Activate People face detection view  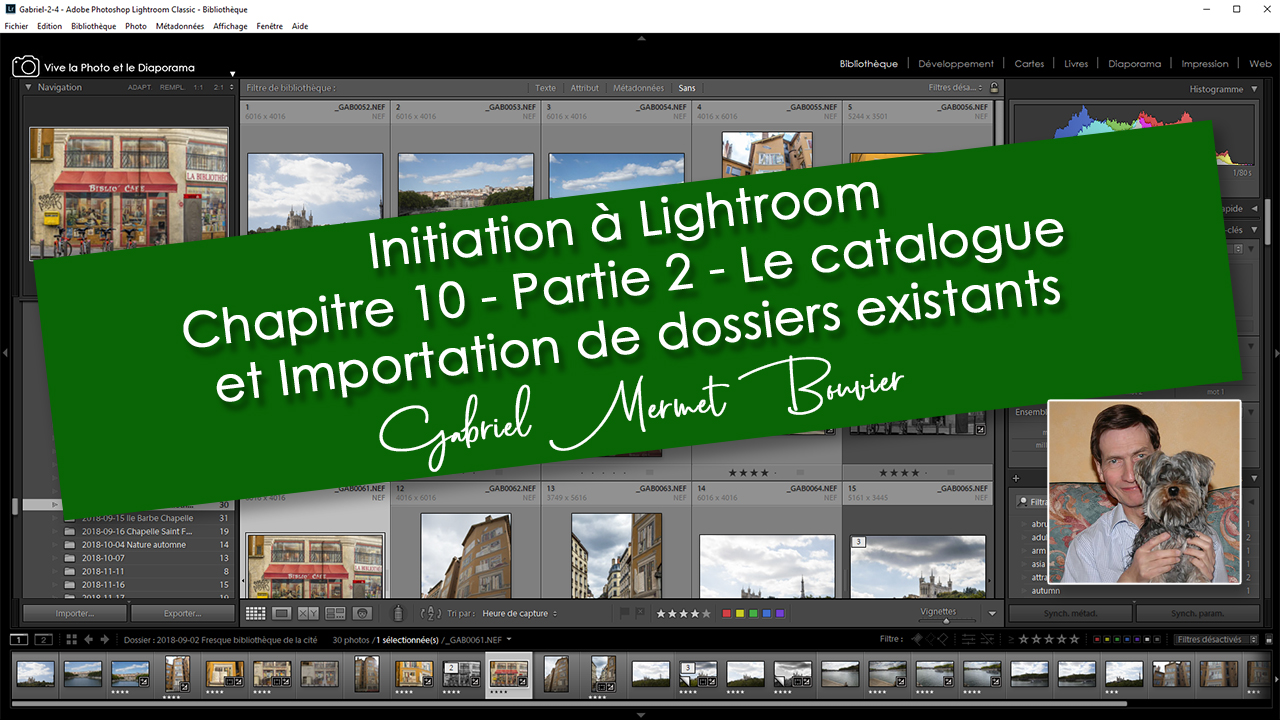point(362,613)
